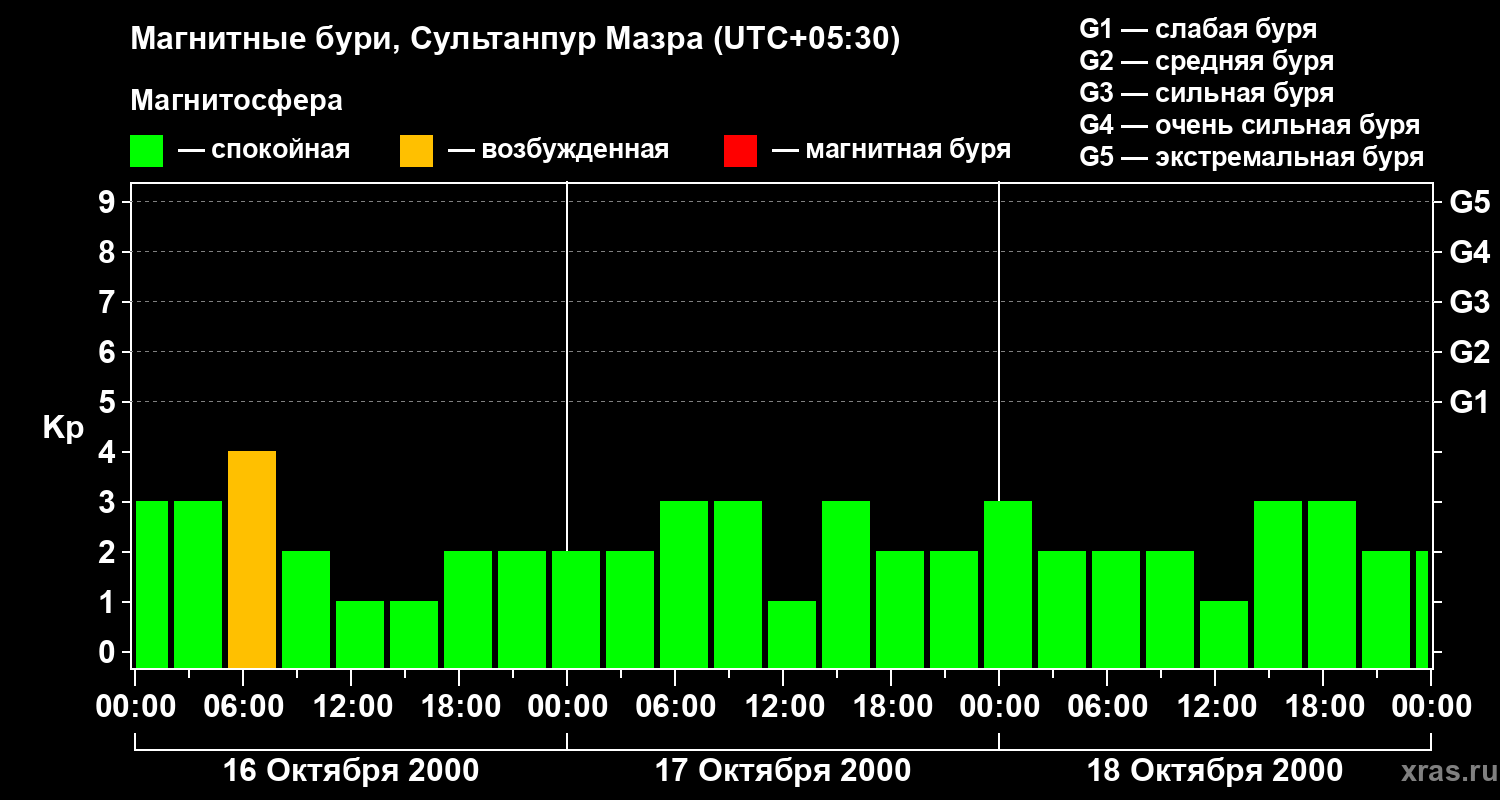Click 'G2 — средняя буря' legend line
The image size is (1500, 800).
click(x=1206, y=61)
